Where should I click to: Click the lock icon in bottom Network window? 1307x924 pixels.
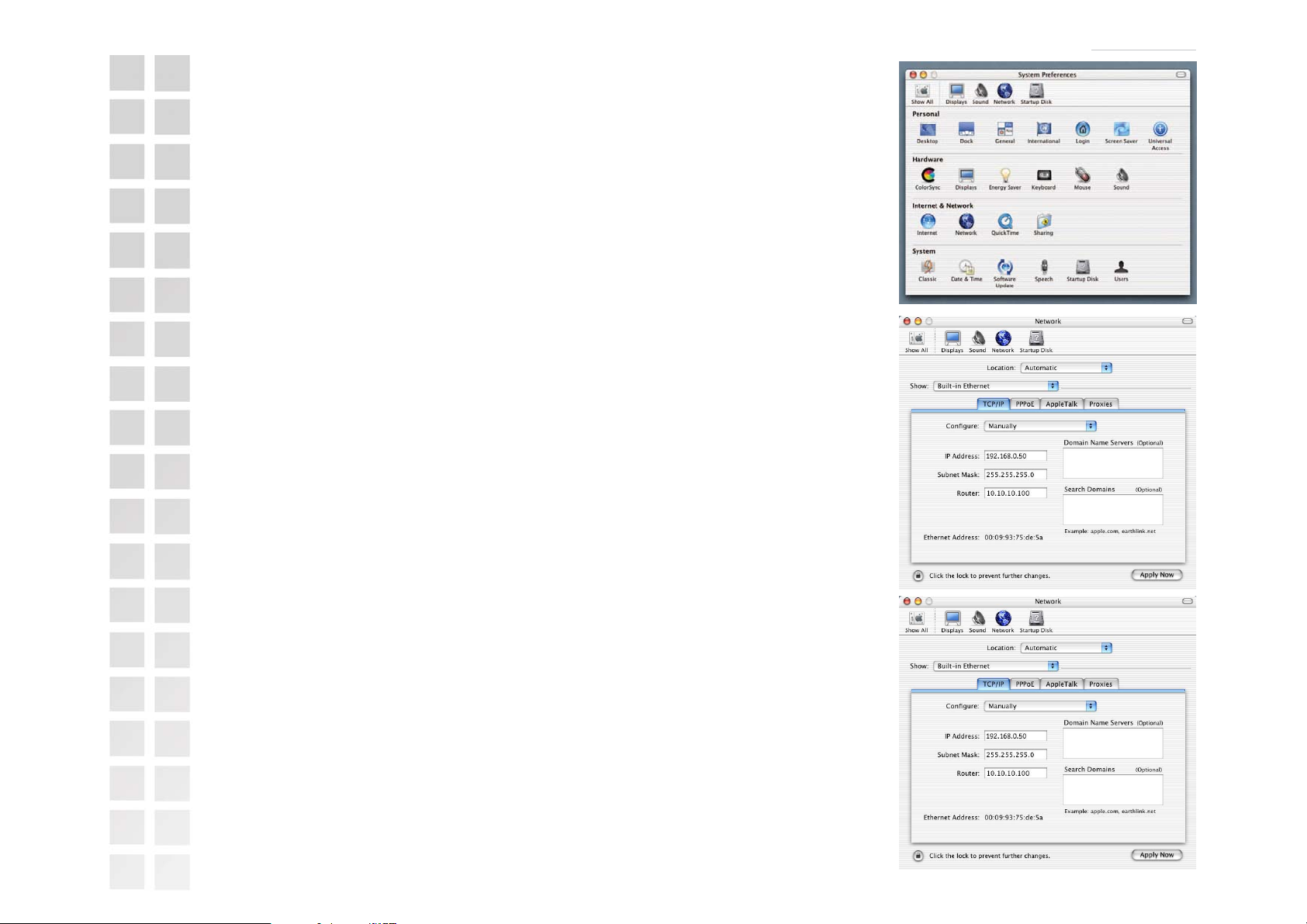(918, 856)
